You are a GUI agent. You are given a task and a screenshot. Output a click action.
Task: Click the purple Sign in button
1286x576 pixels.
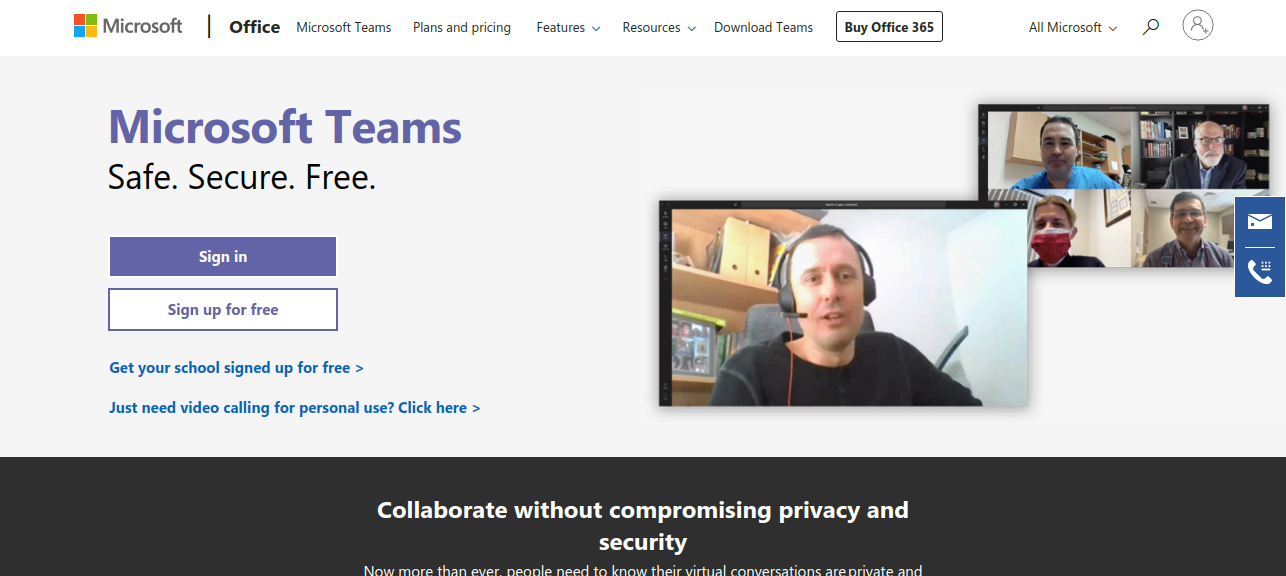click(223, 257)
